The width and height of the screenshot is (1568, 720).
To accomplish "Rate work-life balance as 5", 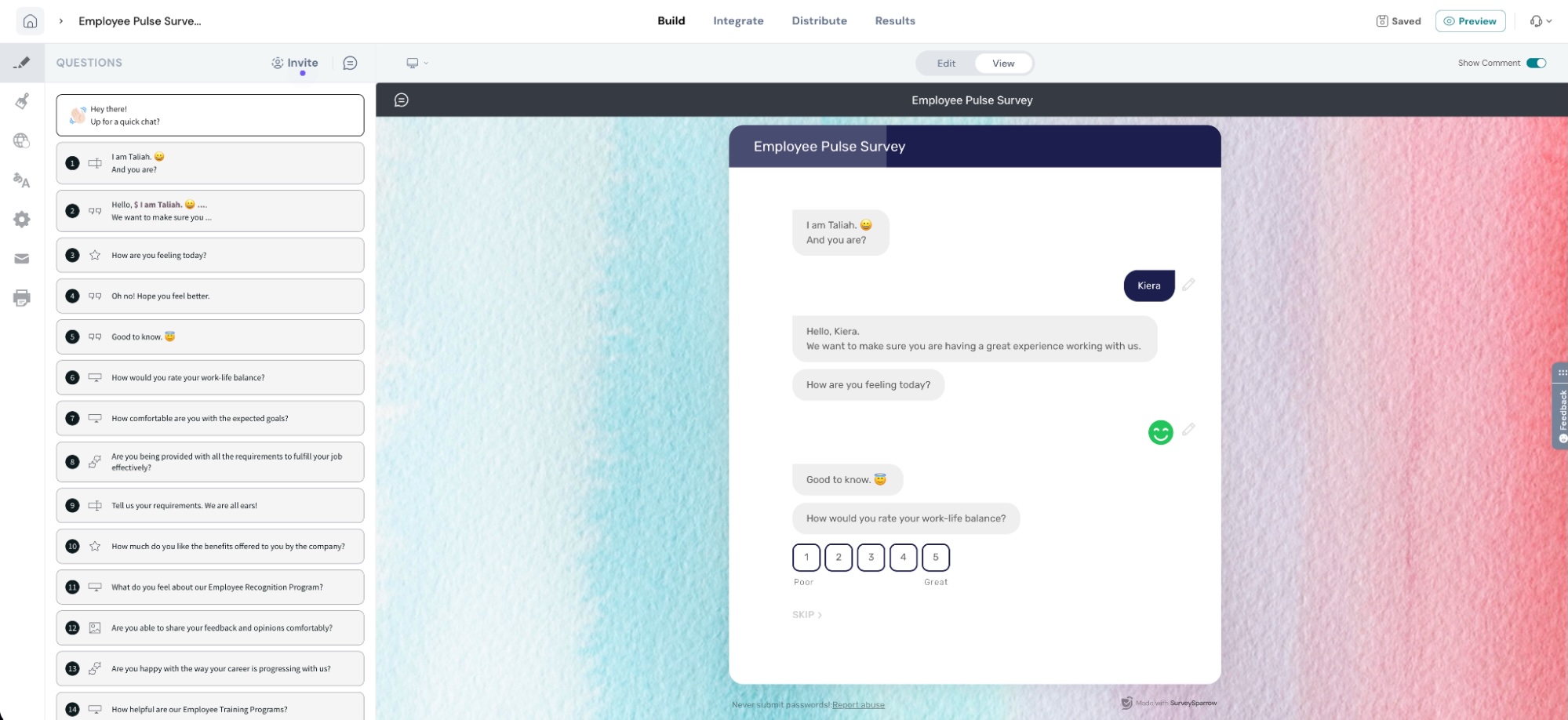I will [936, 557].
